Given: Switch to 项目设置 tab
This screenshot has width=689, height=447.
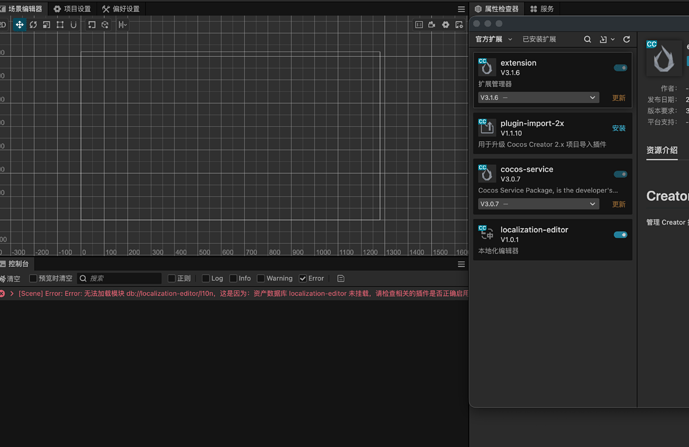Looking at the screenshot, I should pos(72,9).
